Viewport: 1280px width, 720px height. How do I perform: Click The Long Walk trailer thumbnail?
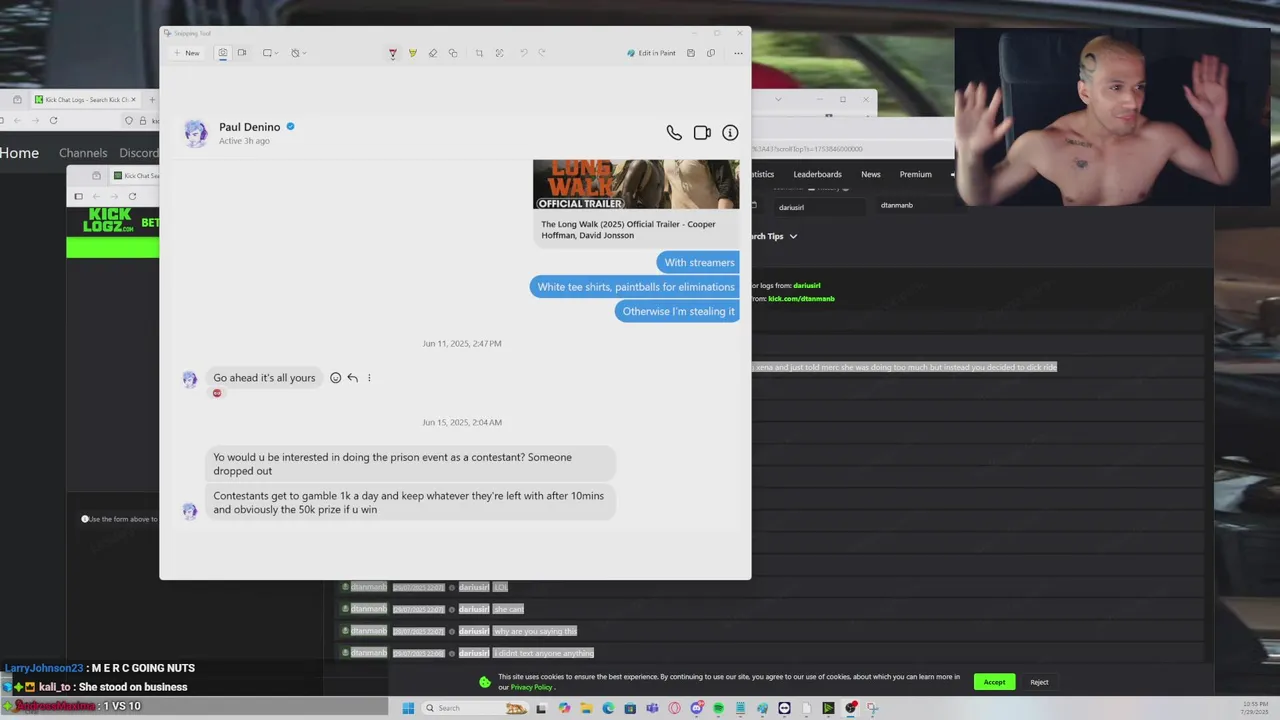click(636, 185)
